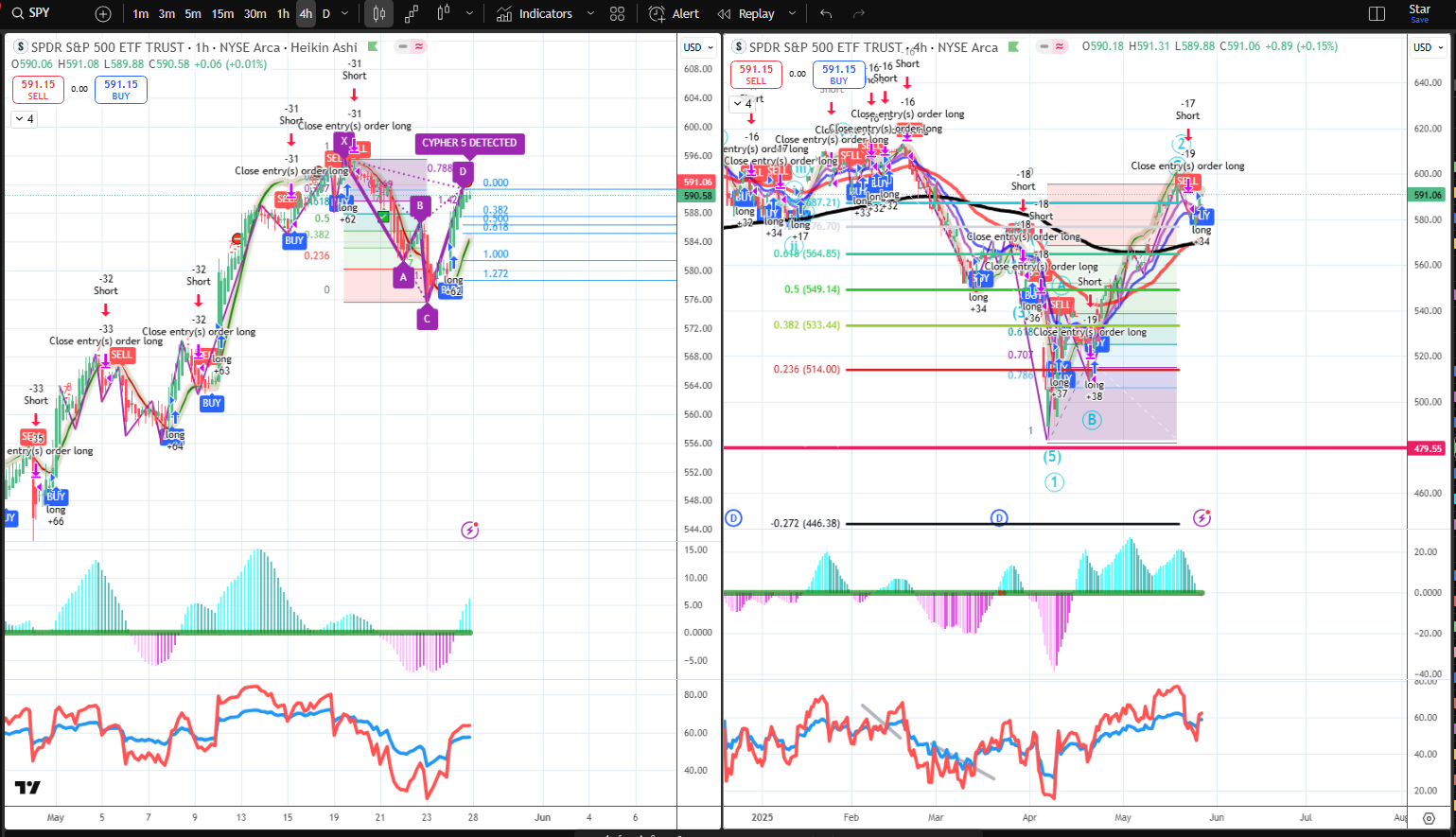
Task: Click the 591.15 BUY button on the 1h chart
Action: coord(121,89)
